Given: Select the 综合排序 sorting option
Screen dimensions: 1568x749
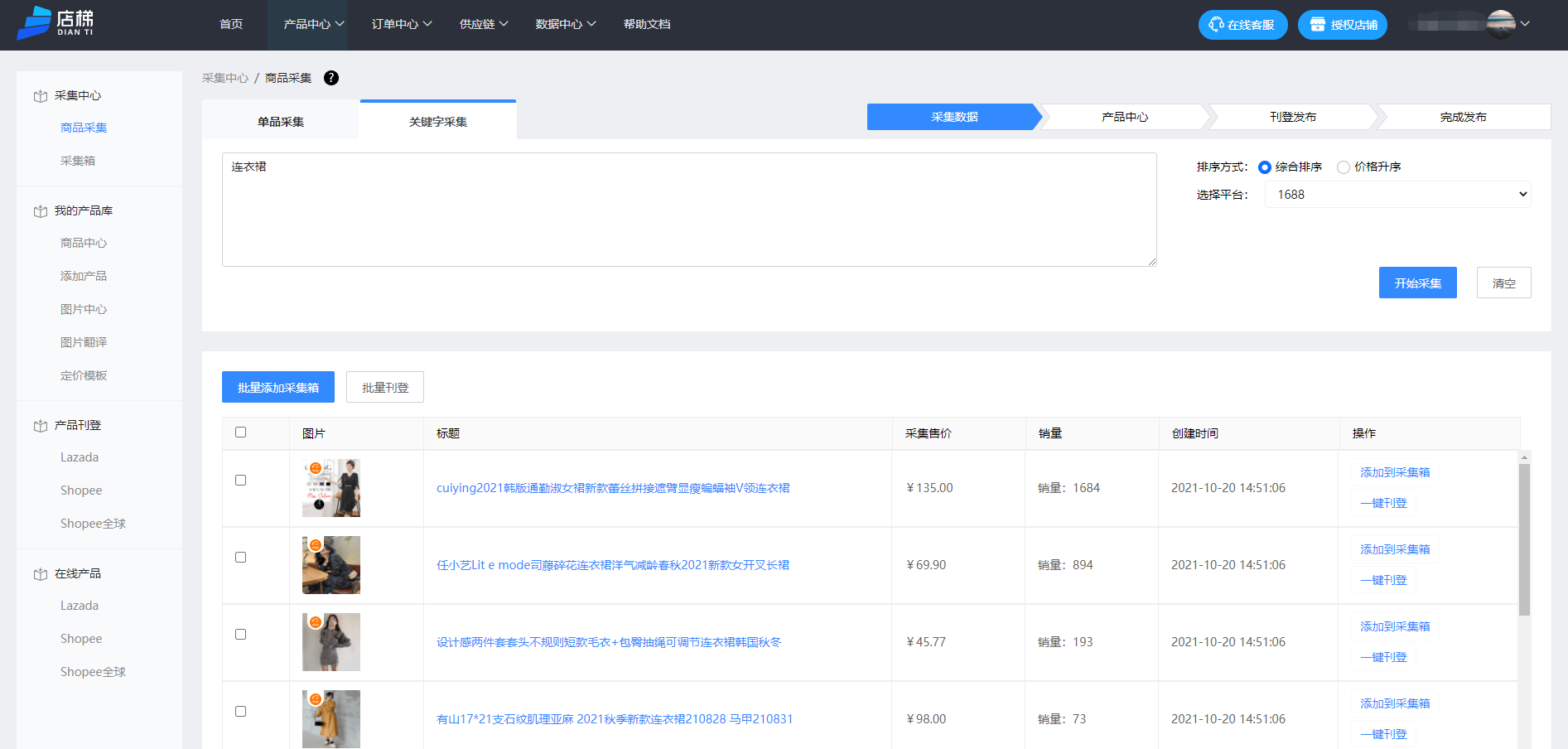Looking at the screenshot, I should click(1265, 167).
